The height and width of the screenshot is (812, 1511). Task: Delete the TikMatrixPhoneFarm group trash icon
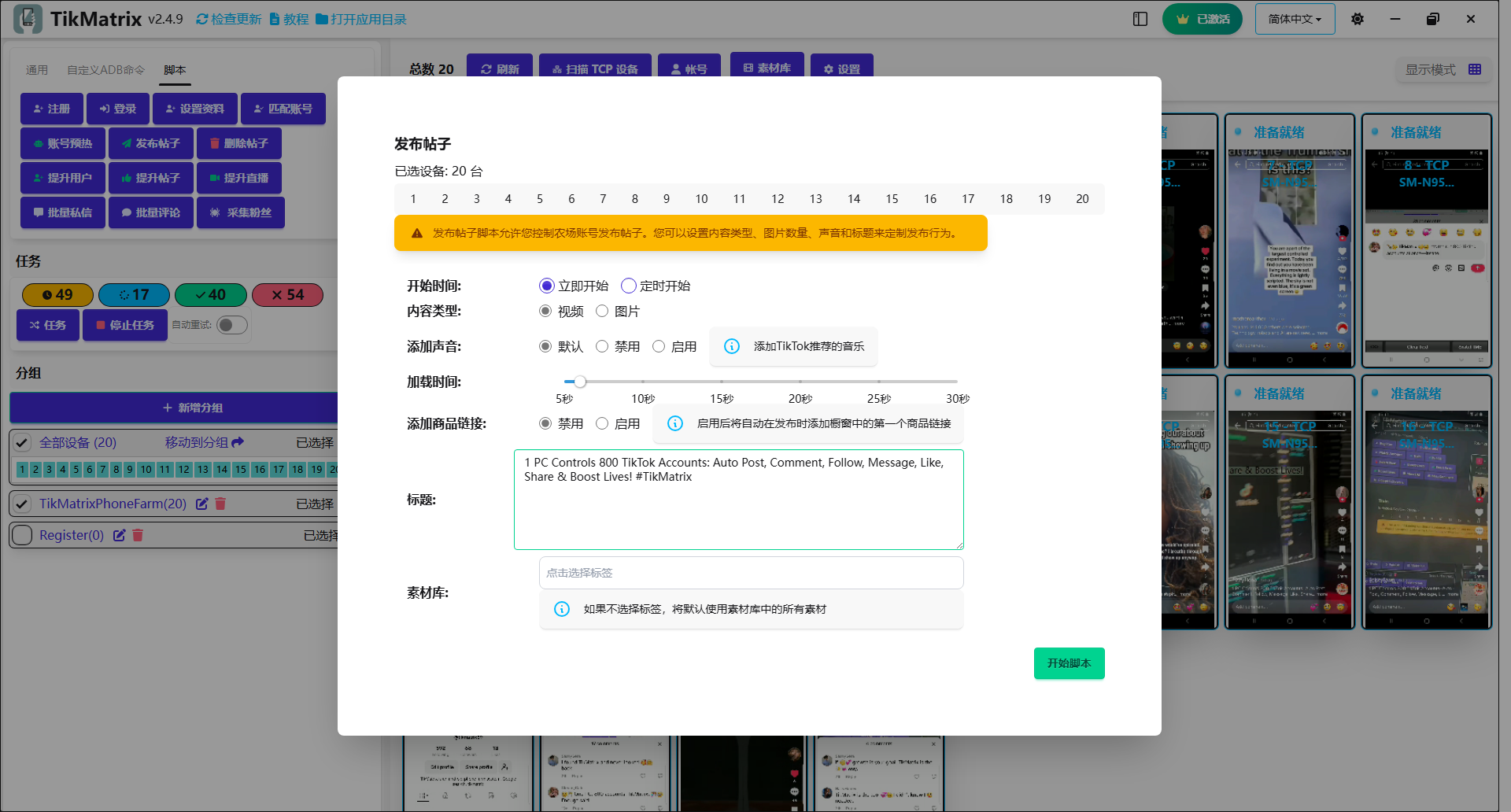click(x=220, y=504)
